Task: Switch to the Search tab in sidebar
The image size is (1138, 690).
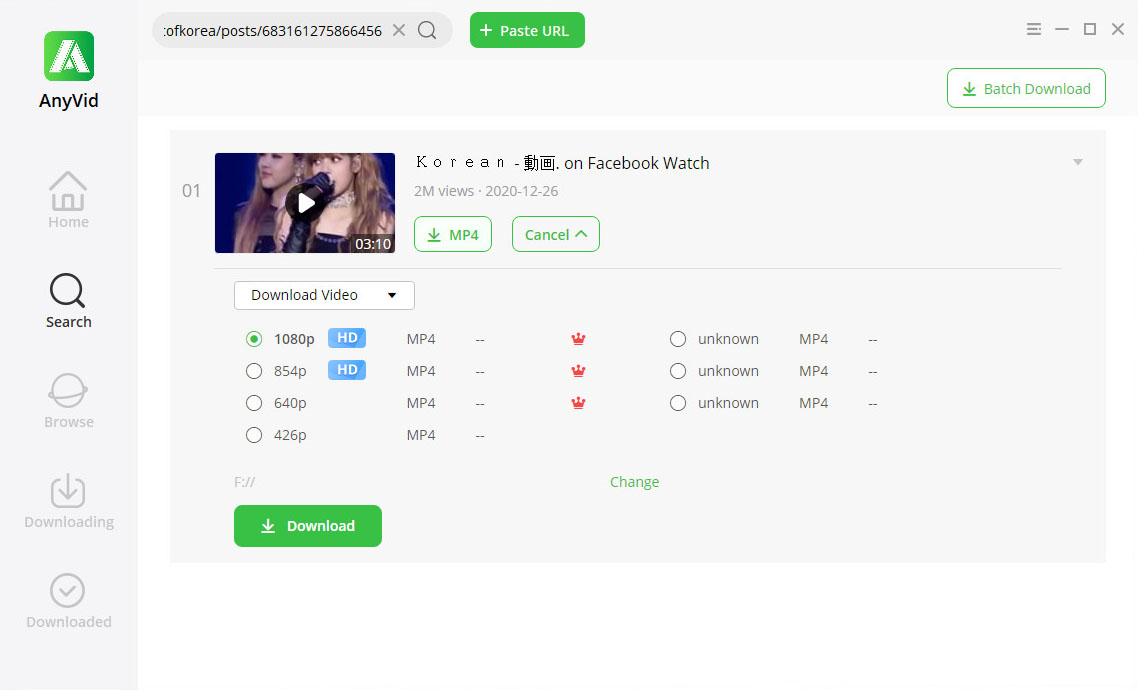Action: 68,300
